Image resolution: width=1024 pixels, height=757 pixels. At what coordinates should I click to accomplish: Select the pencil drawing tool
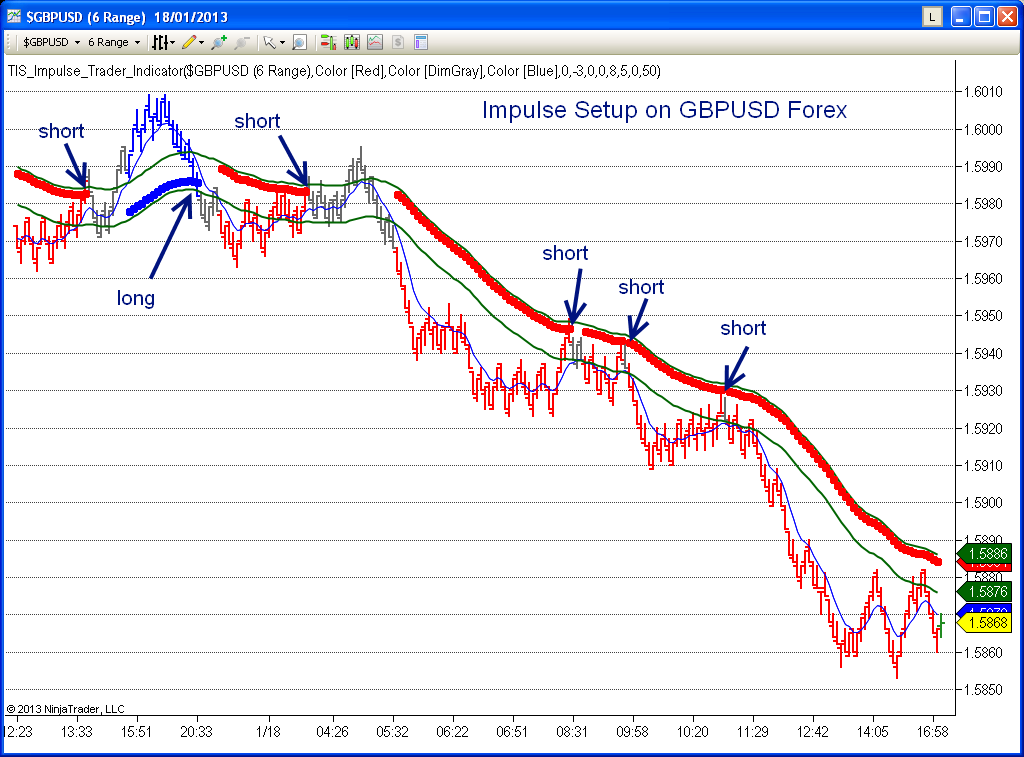[x=189, y=42]
